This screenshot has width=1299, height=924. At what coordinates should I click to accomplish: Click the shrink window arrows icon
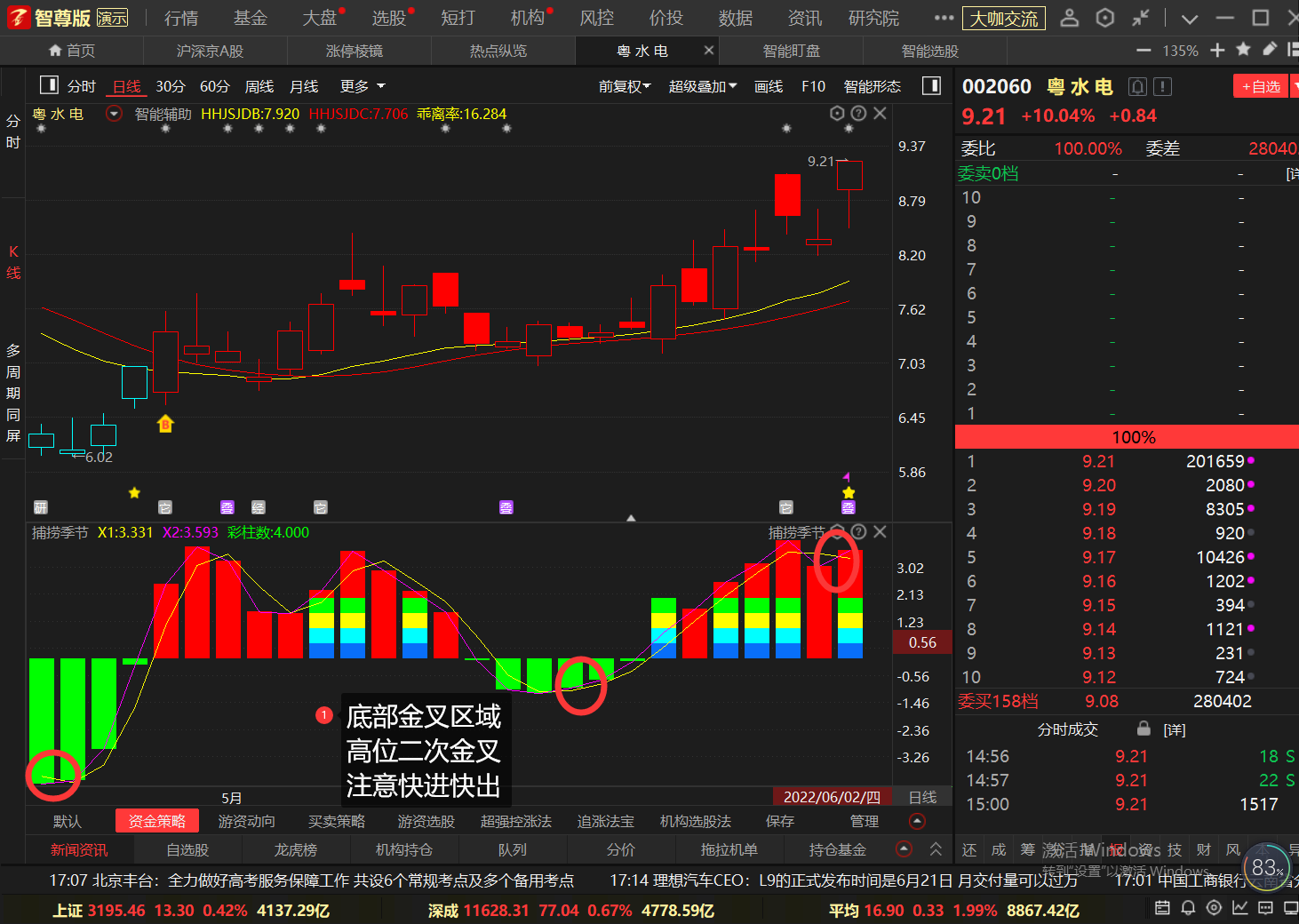(x=1141, y=17)
